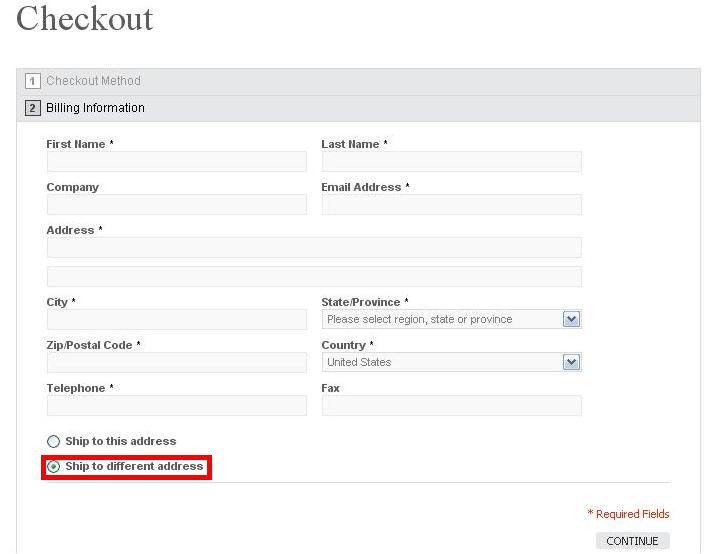The height and width of the screenshot is (554, 712).
Task: Focus the Telephone field
Action: coord(177,406)
